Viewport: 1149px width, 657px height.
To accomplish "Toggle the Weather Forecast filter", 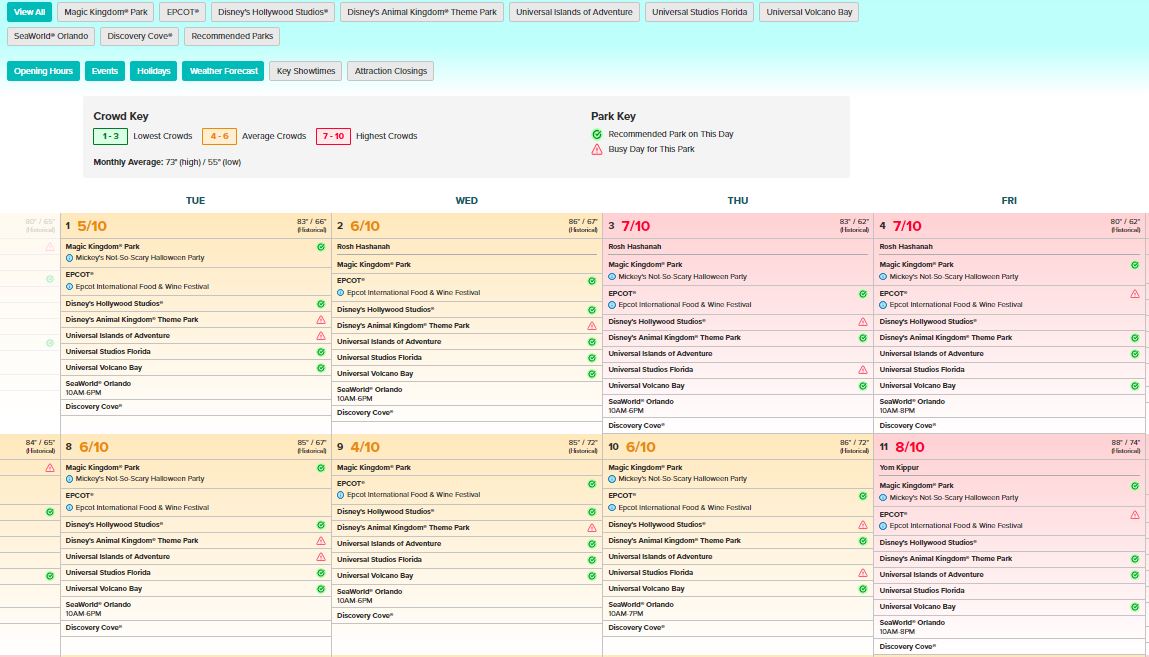I will pos(223,71).
